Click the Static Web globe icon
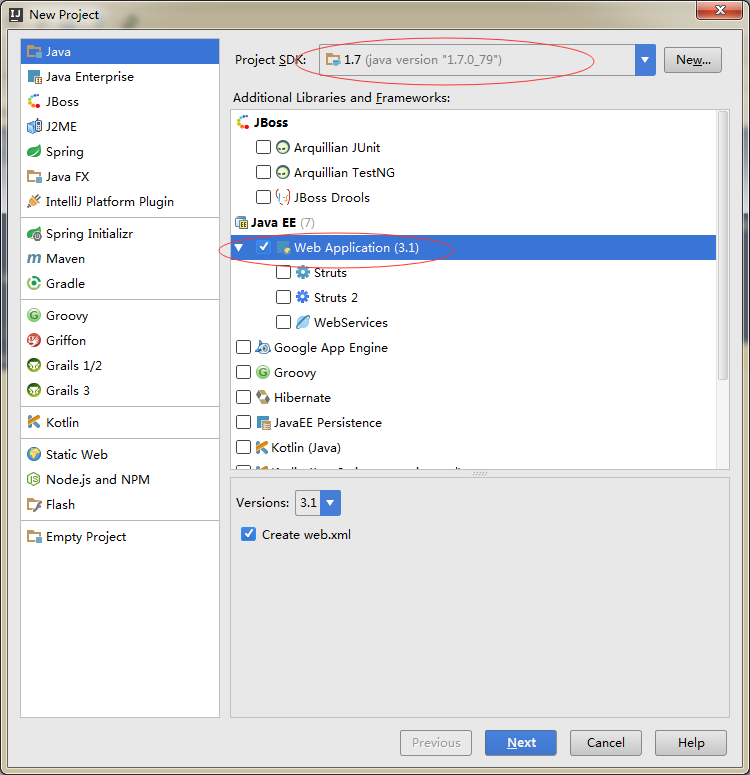The height and width of the screenshot is (775, 750). pyautogui.click(x=34, y=454)
